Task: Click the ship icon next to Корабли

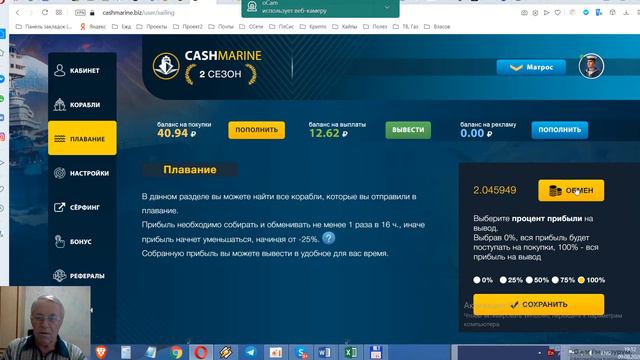Action: tap(60, 104)
